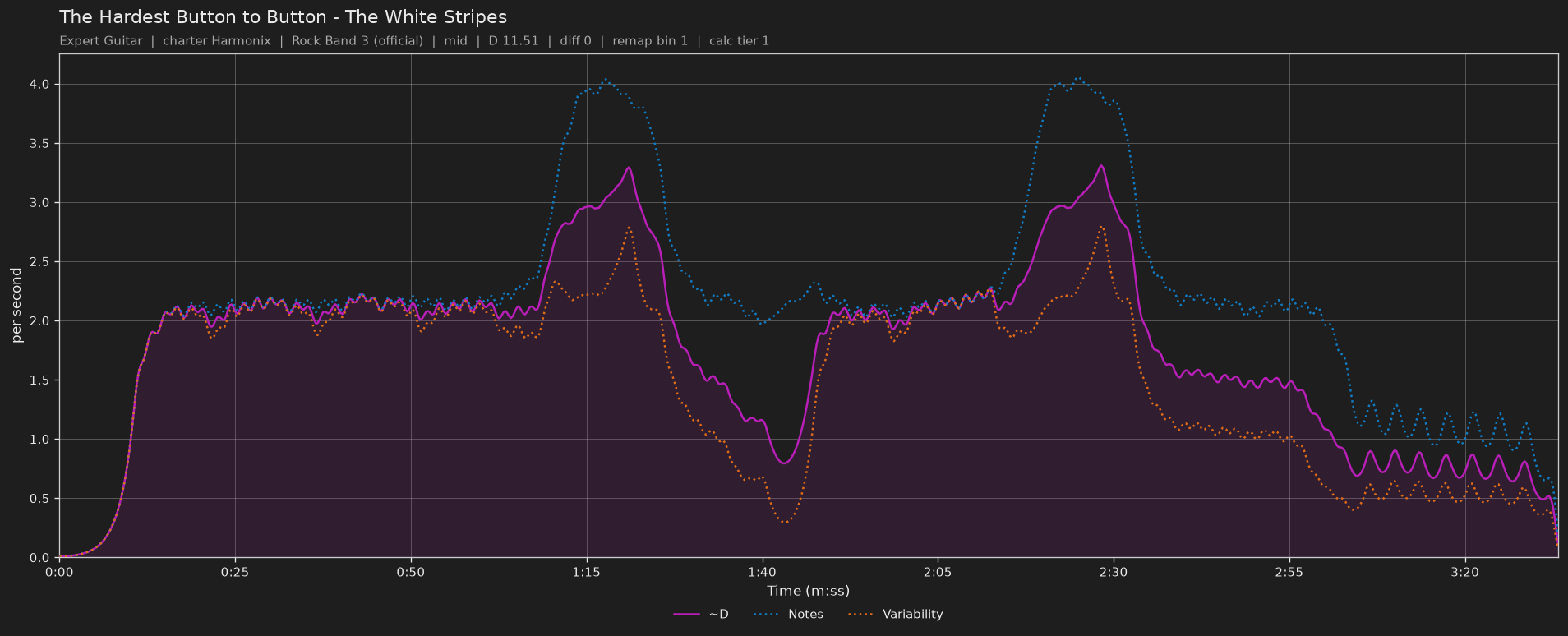Click the 3.0 y-axis tick label
1568x636 pixels.
pos(40,203)
